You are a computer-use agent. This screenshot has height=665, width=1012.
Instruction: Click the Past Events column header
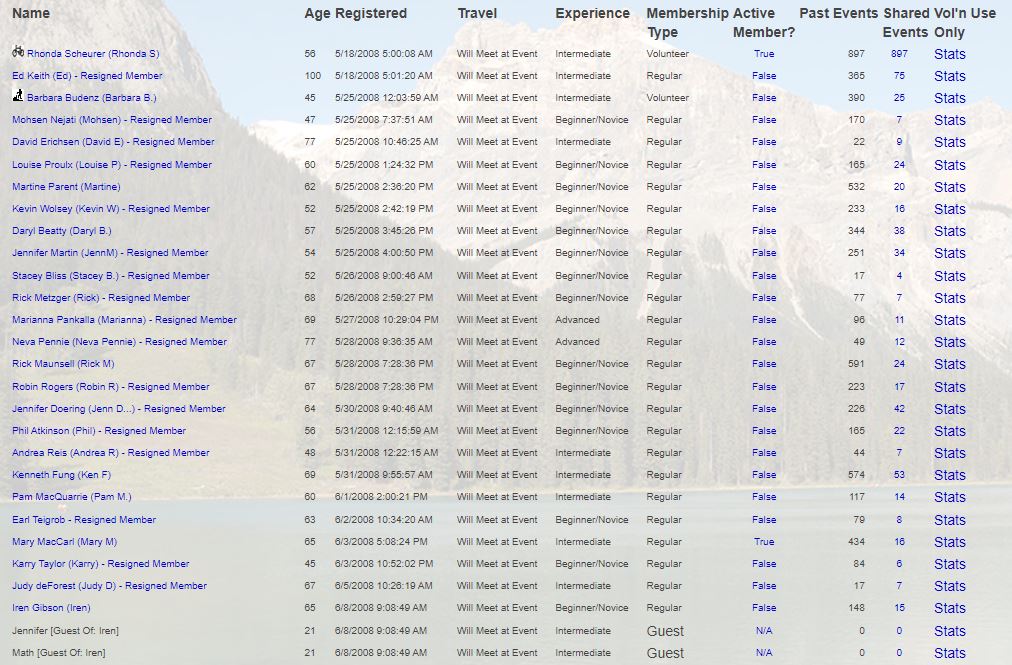tap(838, 14)
